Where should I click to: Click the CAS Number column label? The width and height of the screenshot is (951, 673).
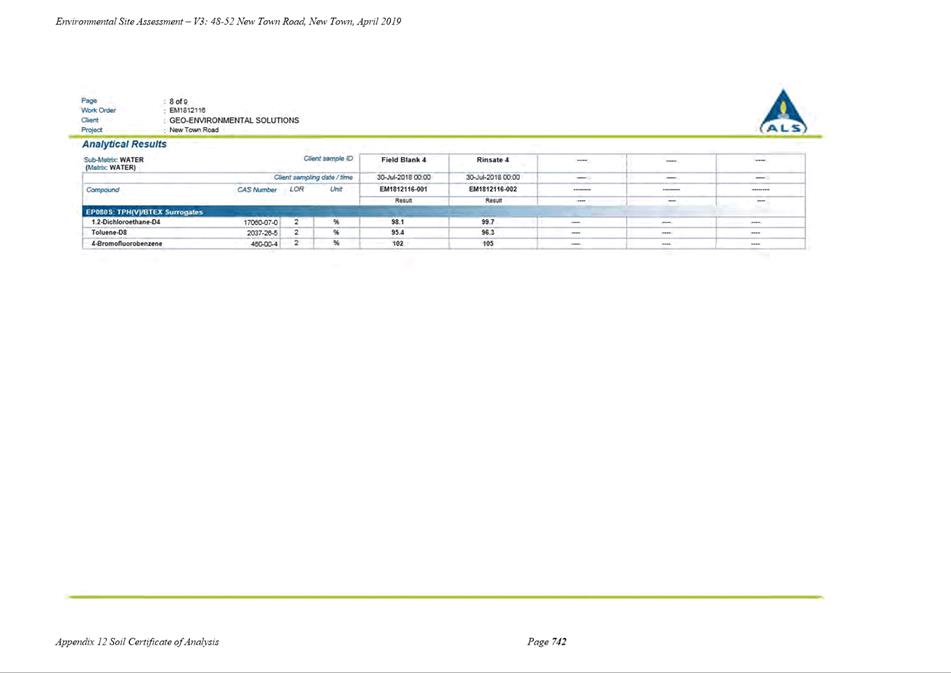click(x=257, y=190)
